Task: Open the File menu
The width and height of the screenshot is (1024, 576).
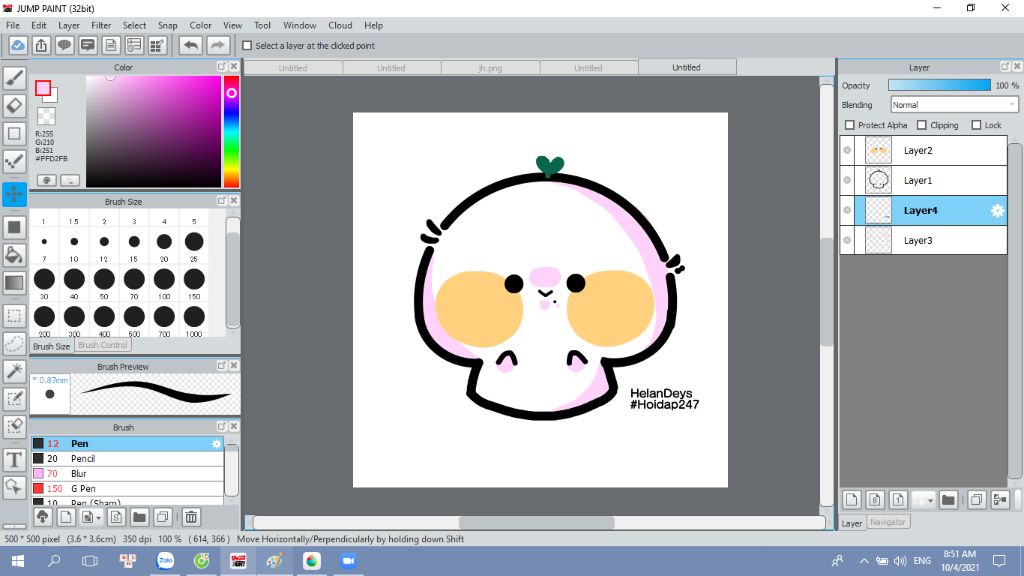Action: (13, 25)
